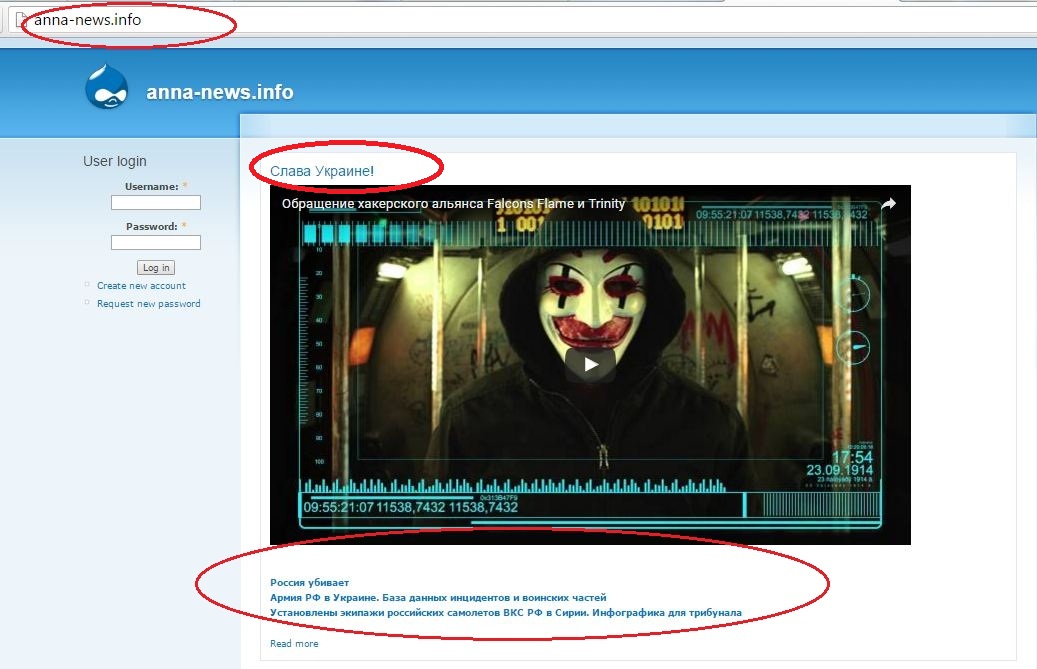1037x669 pixels.
Task: Click the page icon in address bar
Action: 20,20
